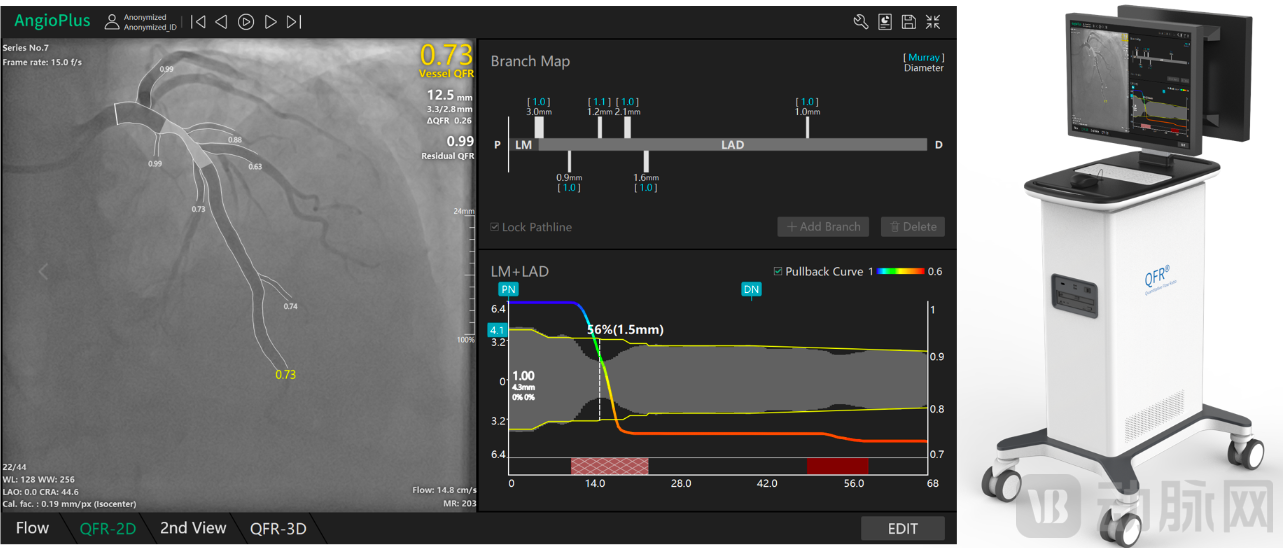Click the collapse fullscreen arrows icon

coord(932,22)
